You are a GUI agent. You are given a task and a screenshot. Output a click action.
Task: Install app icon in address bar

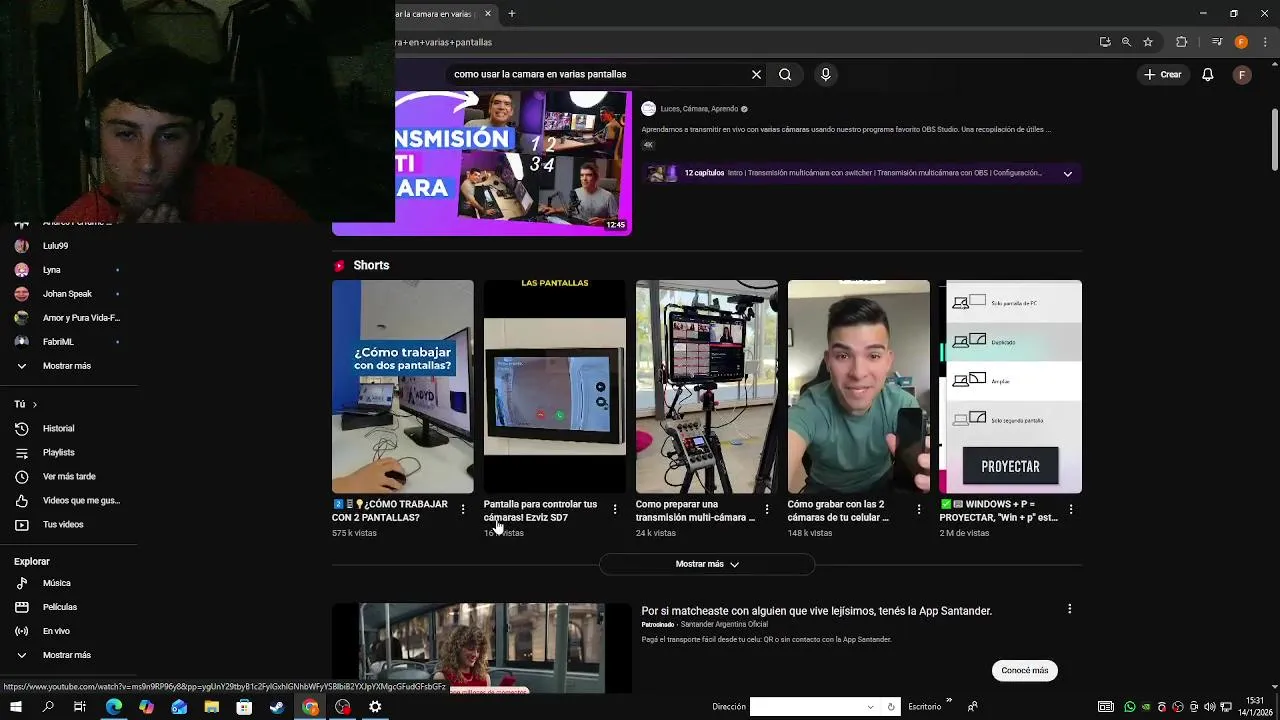coord(1105,42)
